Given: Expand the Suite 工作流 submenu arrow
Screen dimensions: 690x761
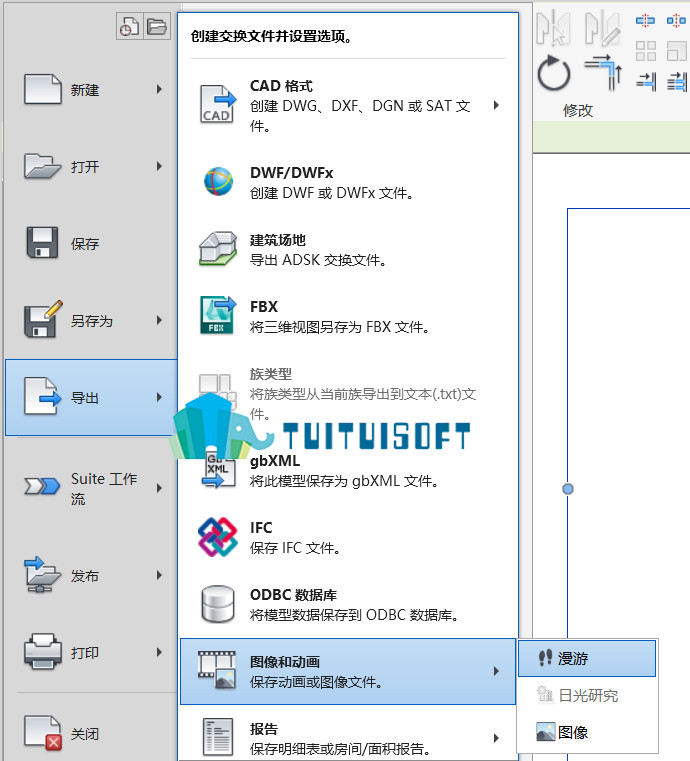Looking at the screenshot, I should coord(159,488).
